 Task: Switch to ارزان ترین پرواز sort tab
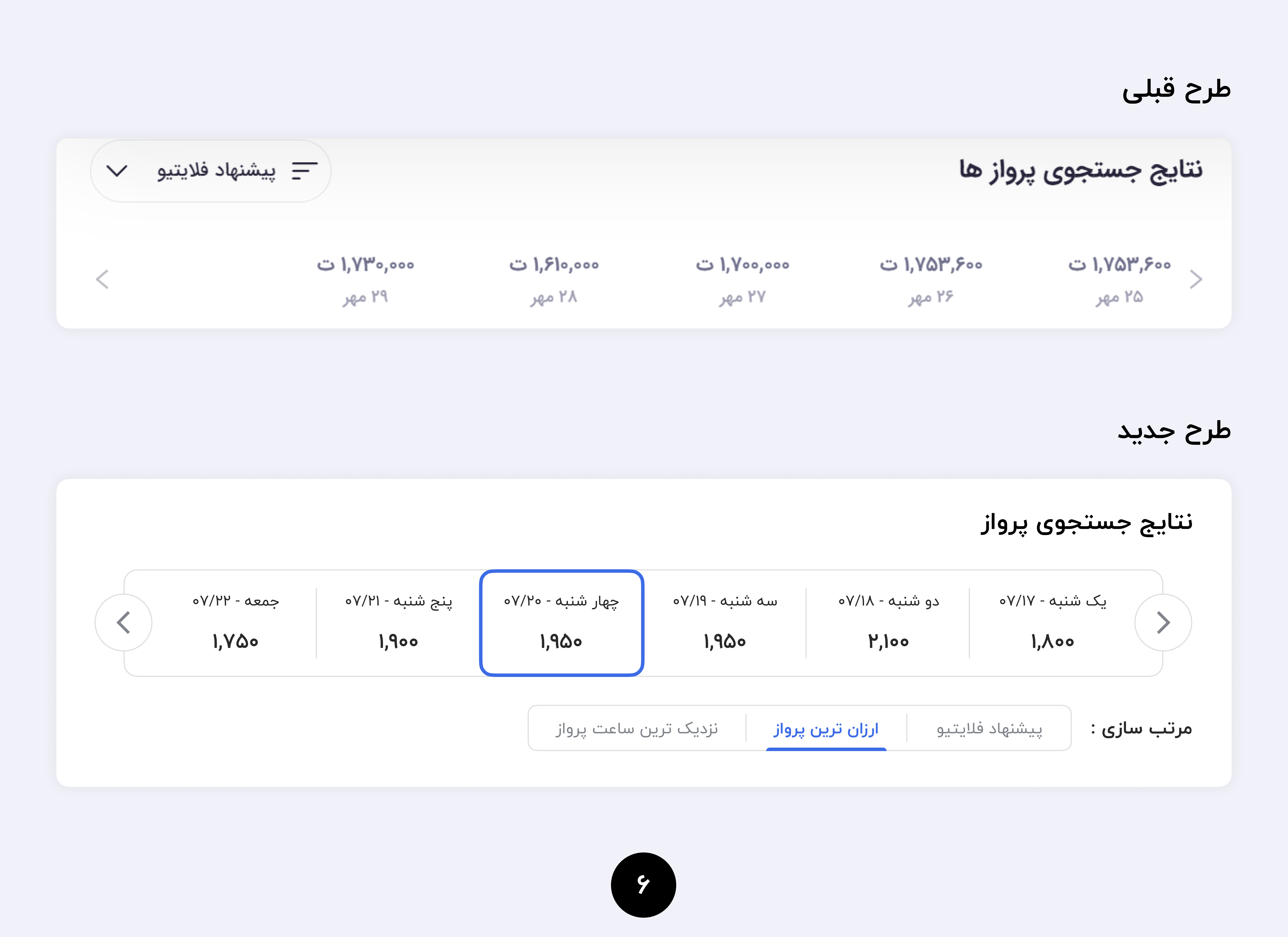(826, 729)
